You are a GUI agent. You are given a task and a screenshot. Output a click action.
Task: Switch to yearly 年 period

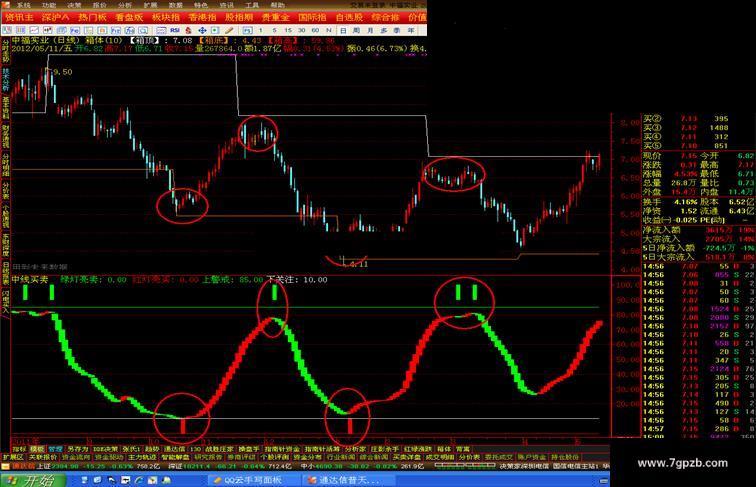click(x=410, y=30)
